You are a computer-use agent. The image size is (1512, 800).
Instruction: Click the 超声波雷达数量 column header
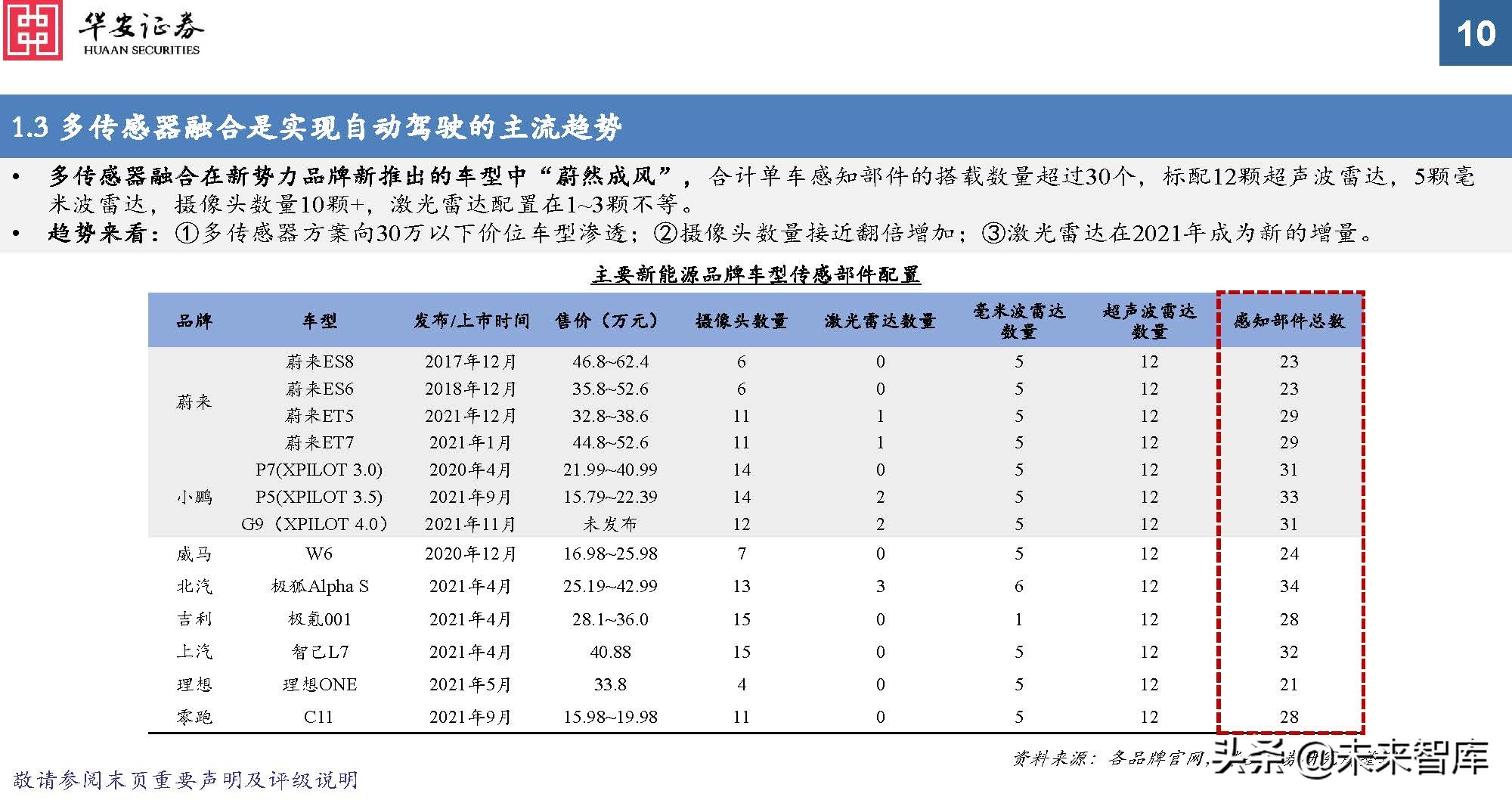click(x=1149, y=321)
